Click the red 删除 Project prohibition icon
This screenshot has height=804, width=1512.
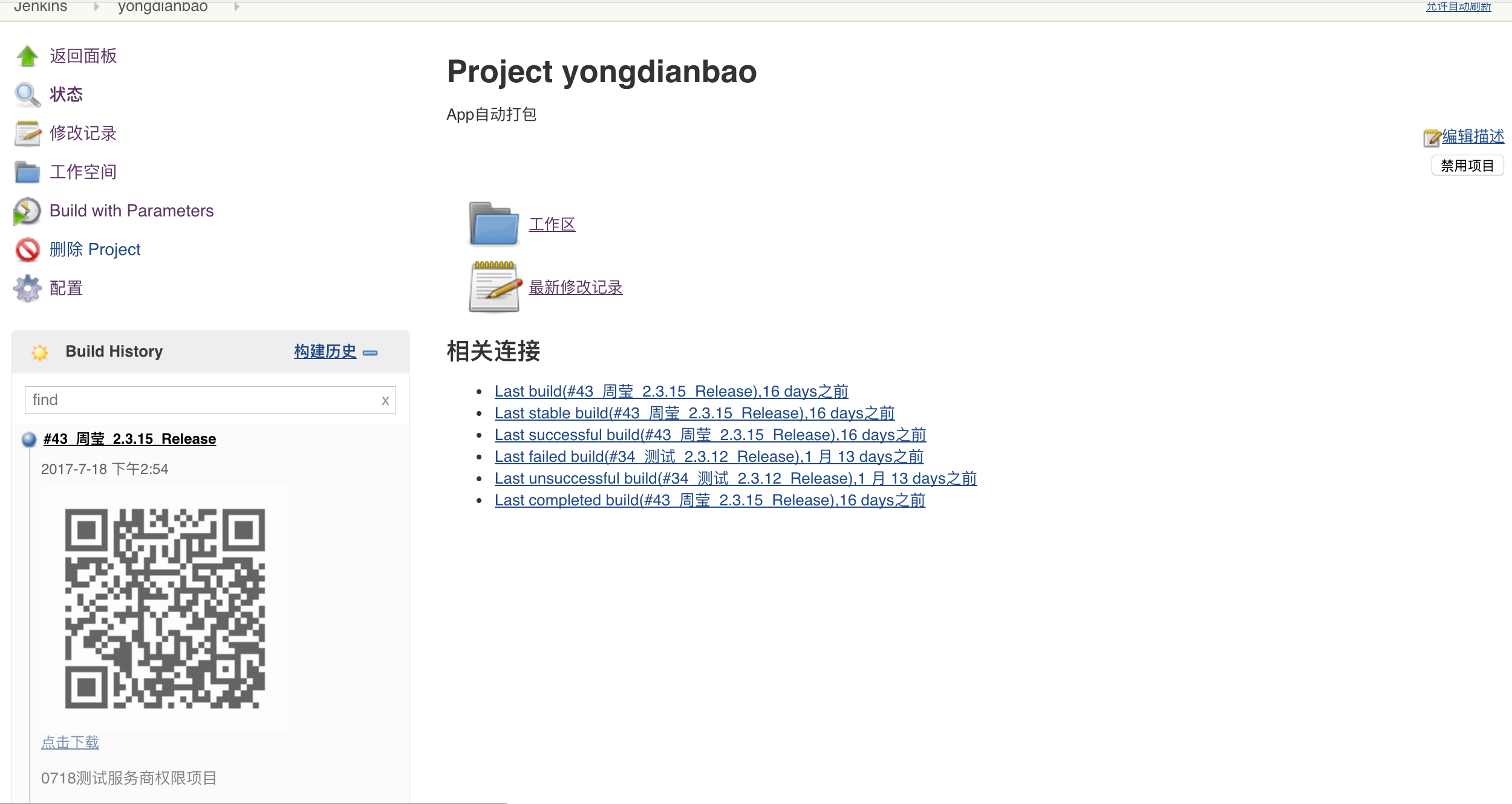pos(27,250)
